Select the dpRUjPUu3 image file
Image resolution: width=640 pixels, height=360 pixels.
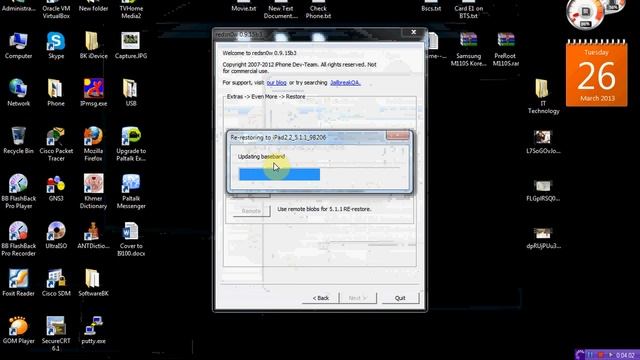click(x=543, y=237)
